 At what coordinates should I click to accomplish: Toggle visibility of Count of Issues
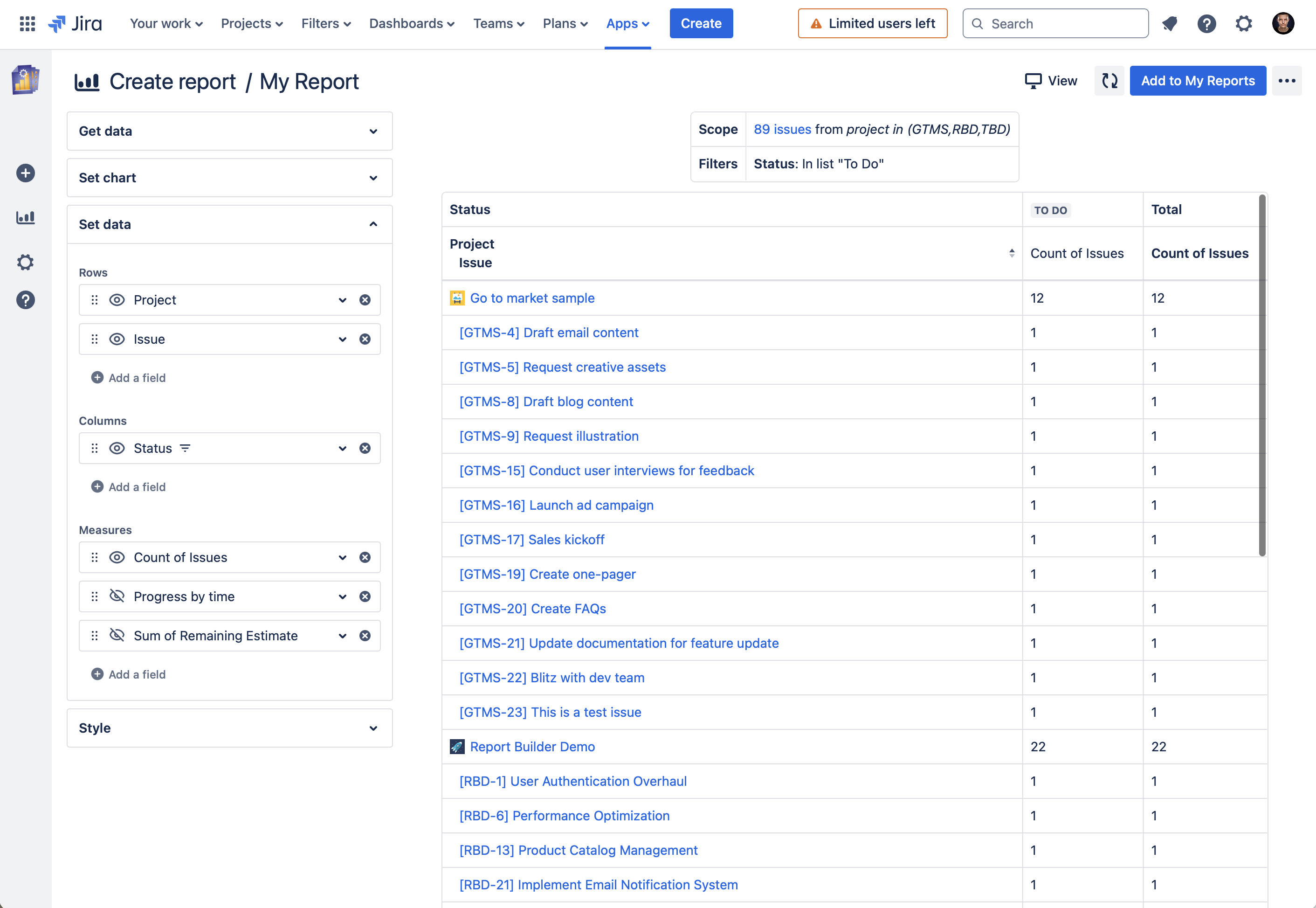(x=117, y=558)
